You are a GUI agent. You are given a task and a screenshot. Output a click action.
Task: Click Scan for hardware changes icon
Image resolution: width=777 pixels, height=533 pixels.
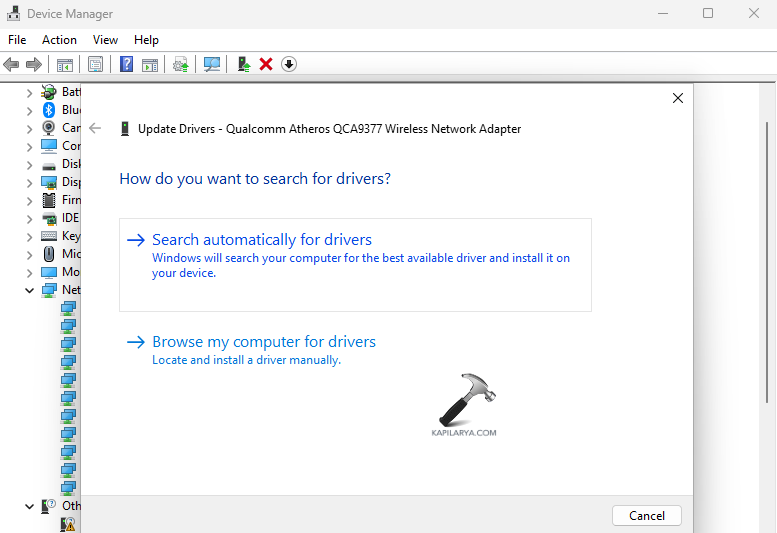point(212,64)
